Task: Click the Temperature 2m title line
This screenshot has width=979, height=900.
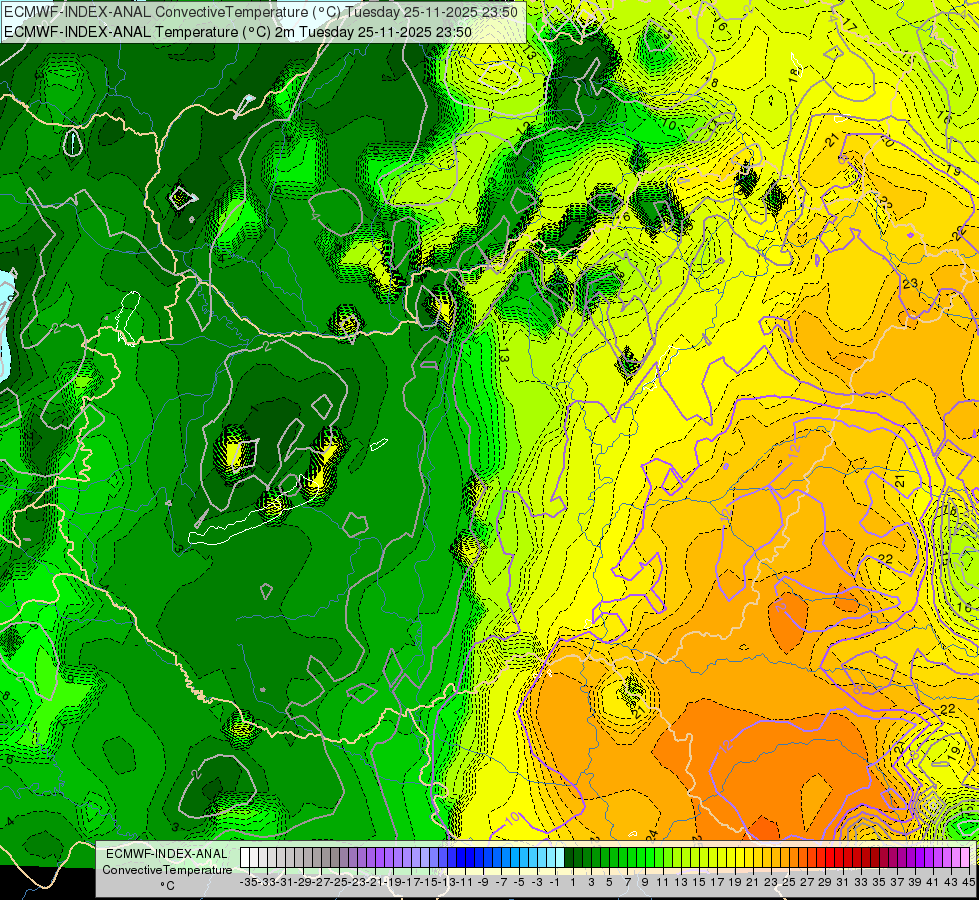Action: [x=238, y=32]
